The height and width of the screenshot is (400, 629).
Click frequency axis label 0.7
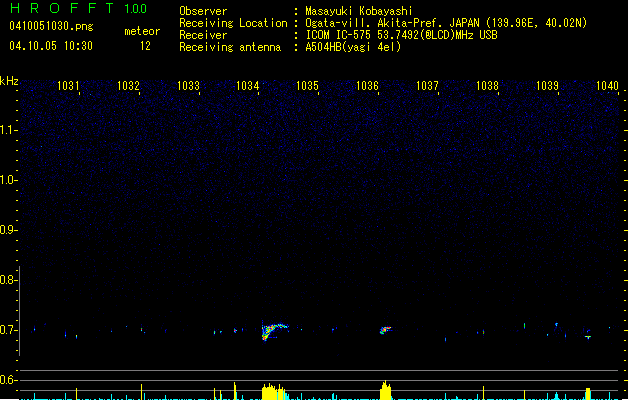pyautogui.click(x=8, y=330)
